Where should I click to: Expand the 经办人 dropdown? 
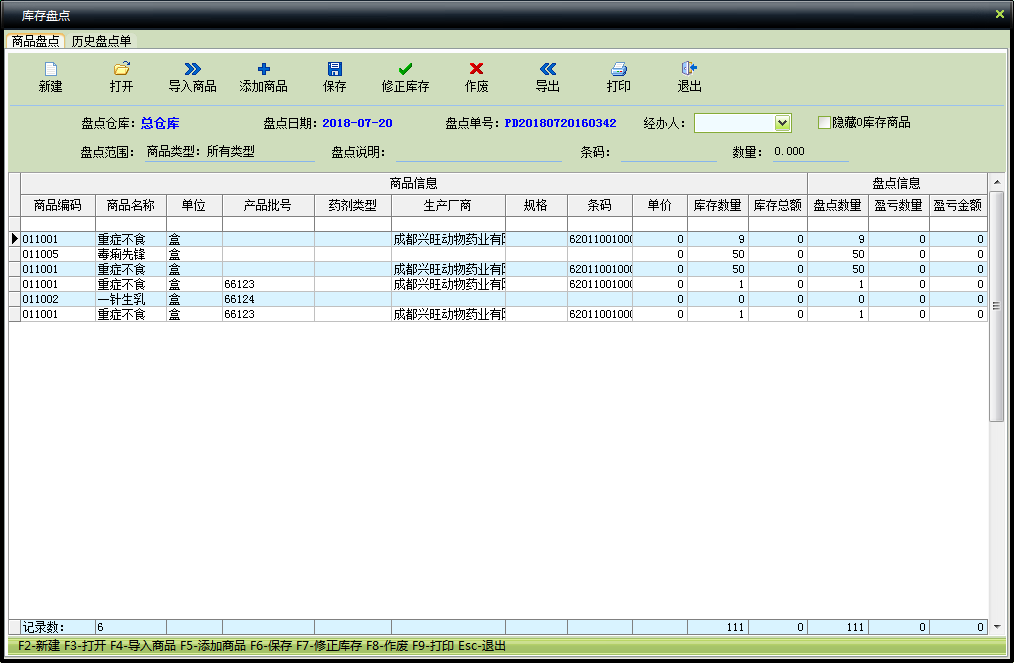(782, 123)
